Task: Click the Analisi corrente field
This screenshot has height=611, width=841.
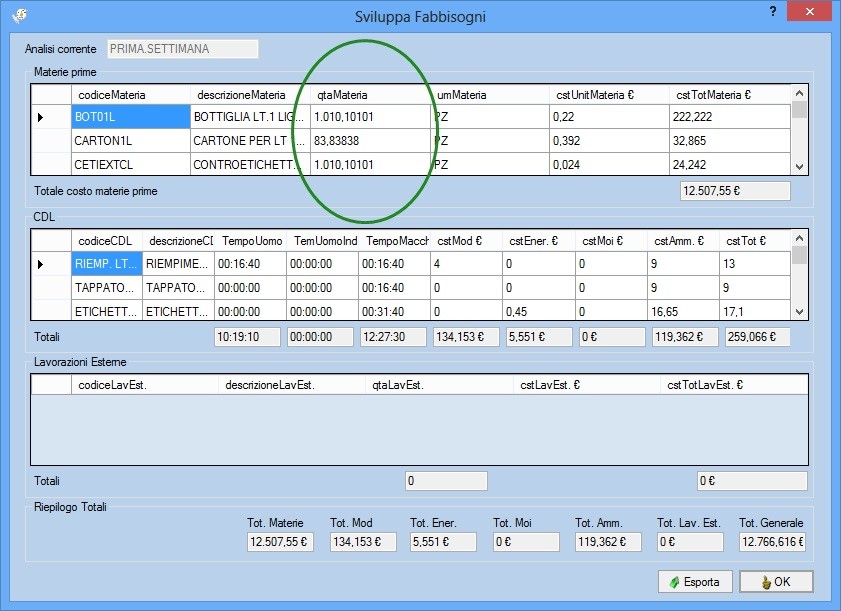Action: 181,48
